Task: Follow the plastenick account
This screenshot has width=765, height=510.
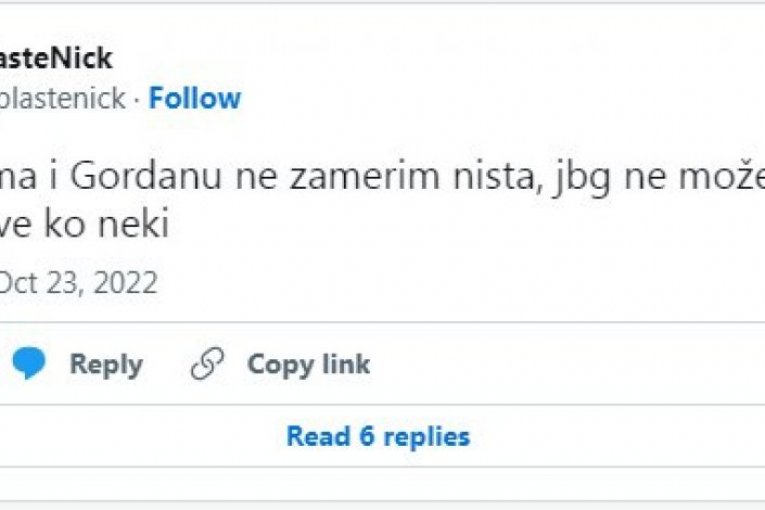Action: [194, 98]
